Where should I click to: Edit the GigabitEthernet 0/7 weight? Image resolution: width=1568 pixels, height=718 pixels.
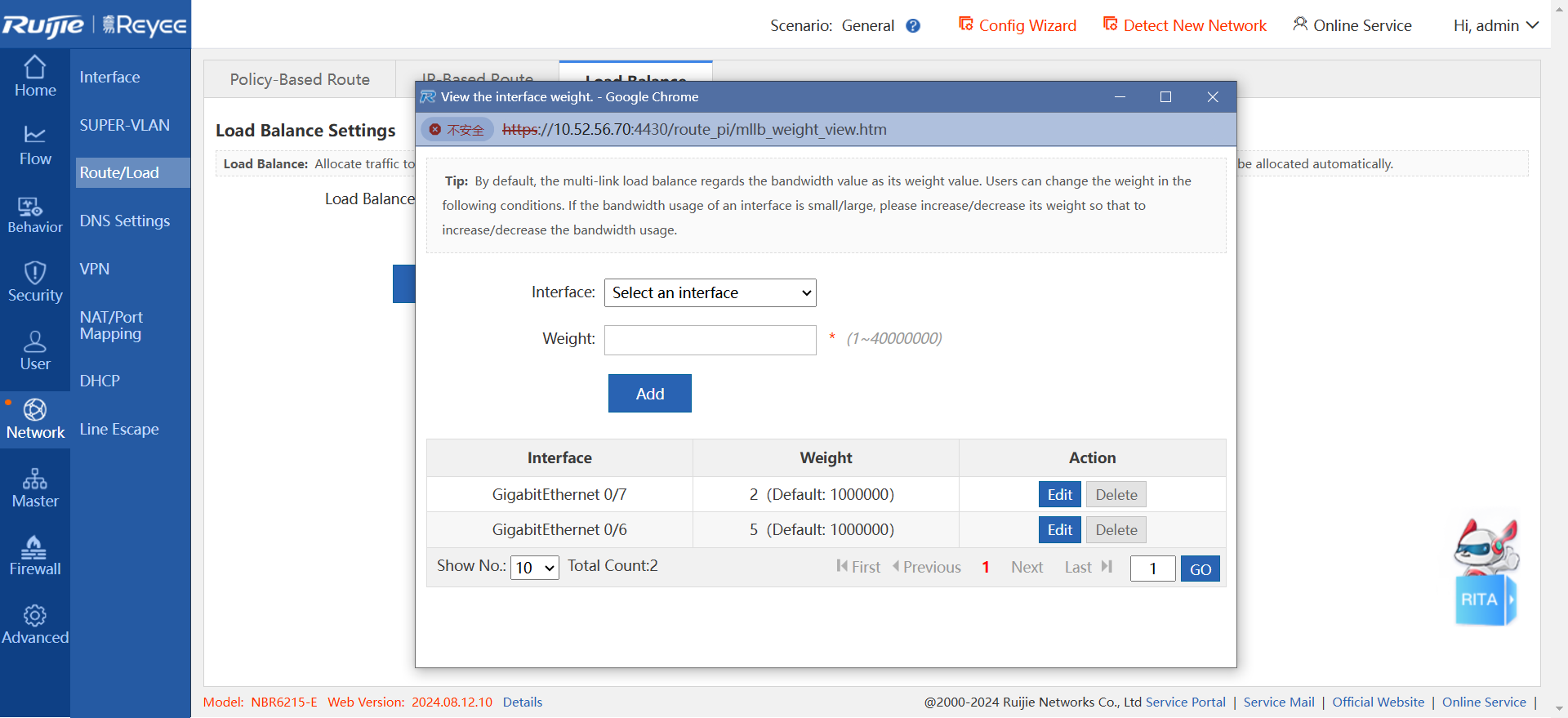tap(1059, 494)
